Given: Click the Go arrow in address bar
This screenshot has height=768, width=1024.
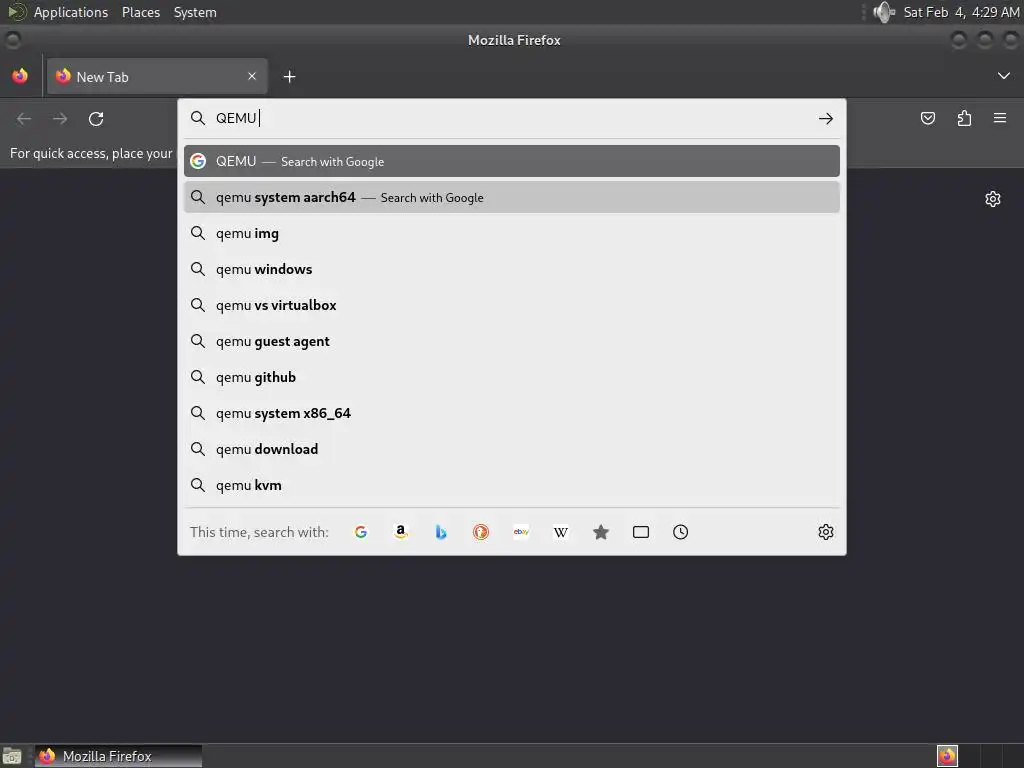Looking at the screenshot, I should click(x=825, y=118).
